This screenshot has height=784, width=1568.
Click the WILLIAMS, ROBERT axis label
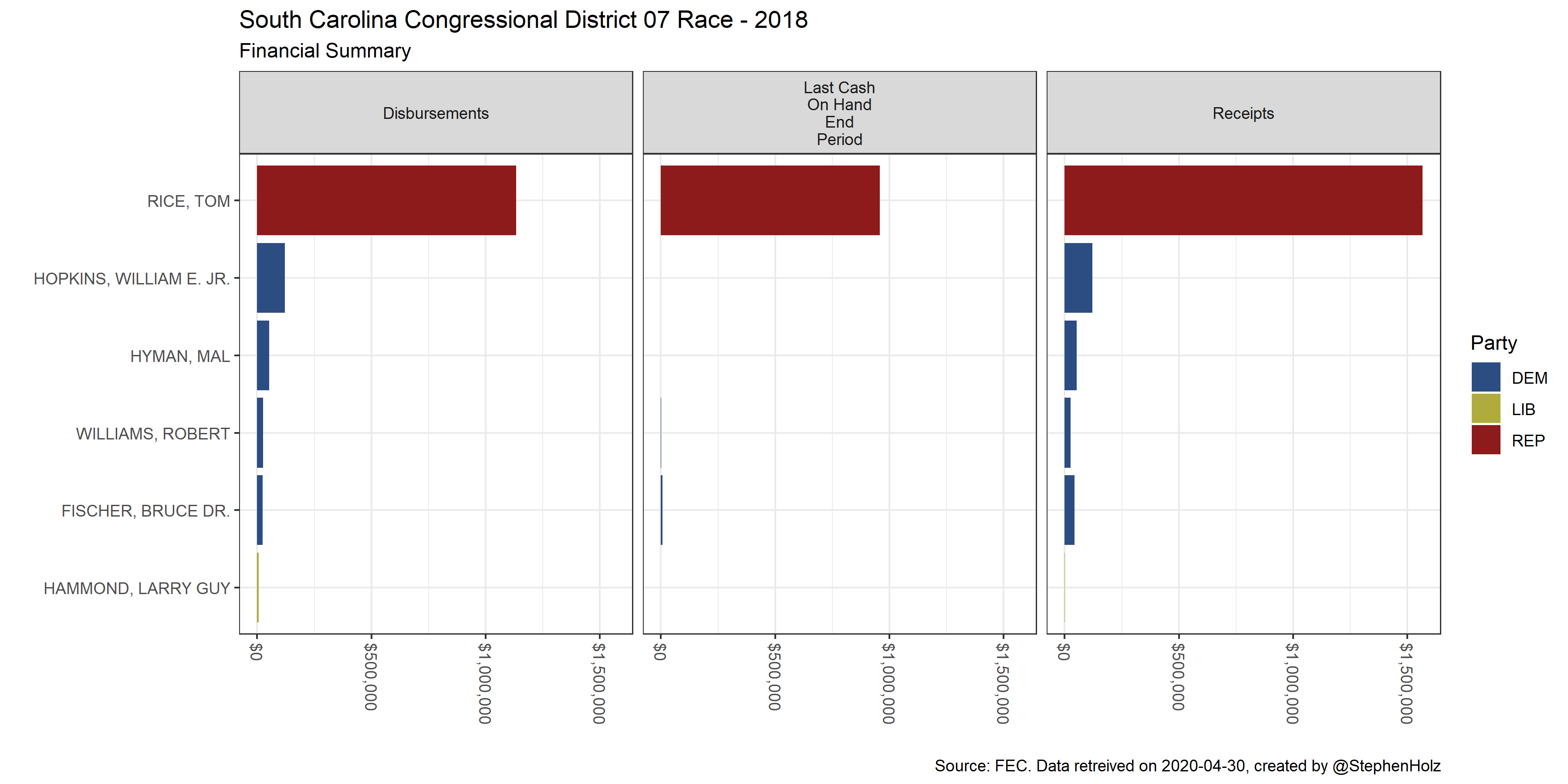[152, 434]
